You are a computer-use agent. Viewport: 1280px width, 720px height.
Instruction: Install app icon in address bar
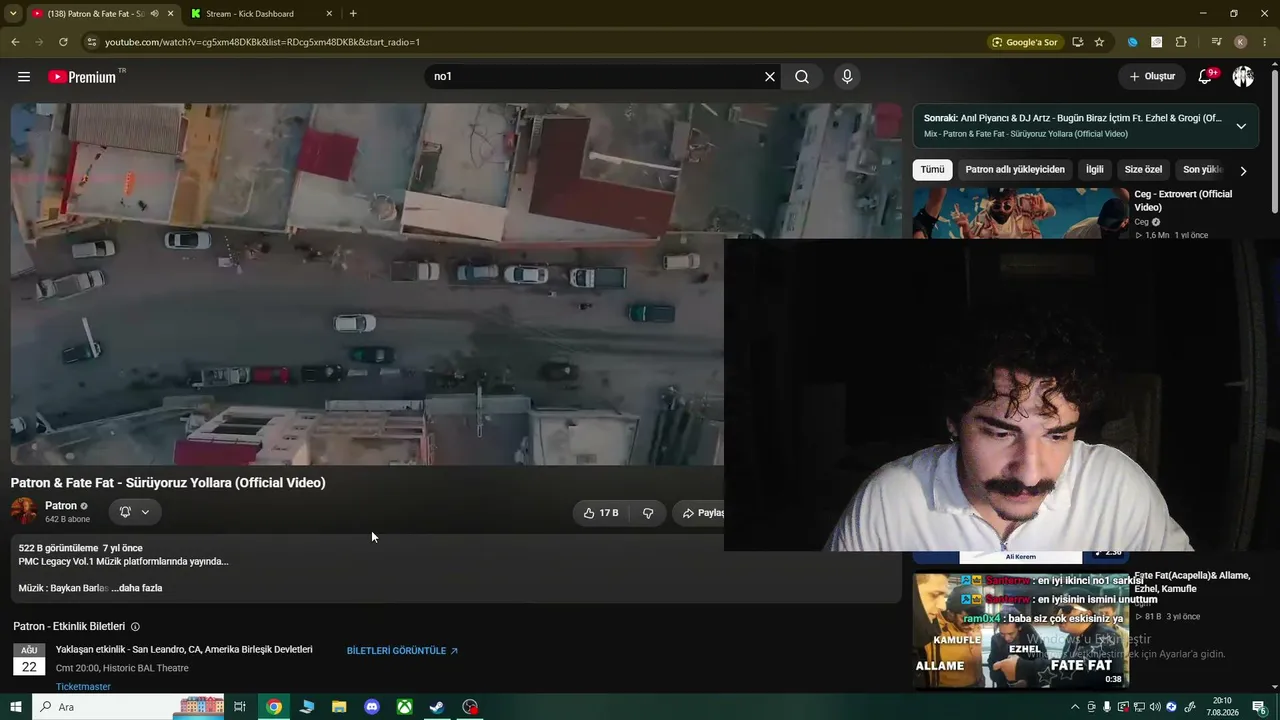pos(1077,42)
